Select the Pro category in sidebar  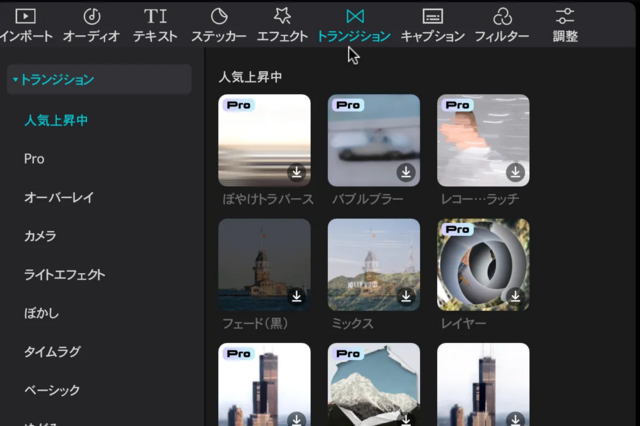[x=34, y=159]
